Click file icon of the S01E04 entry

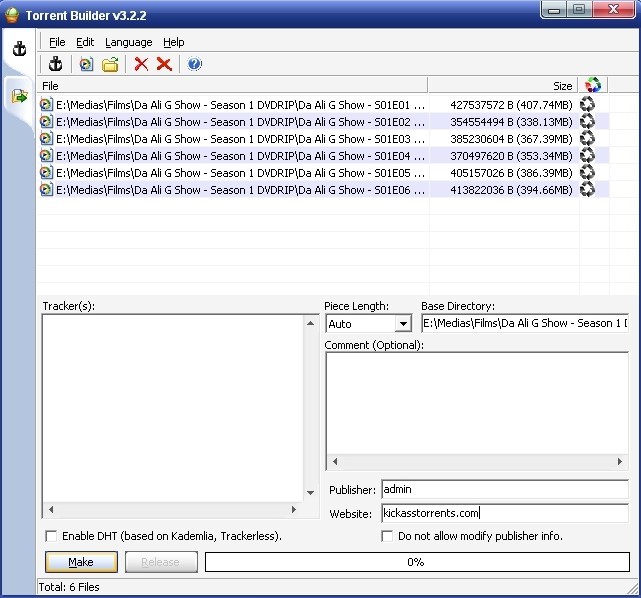[x=46, y=156]
